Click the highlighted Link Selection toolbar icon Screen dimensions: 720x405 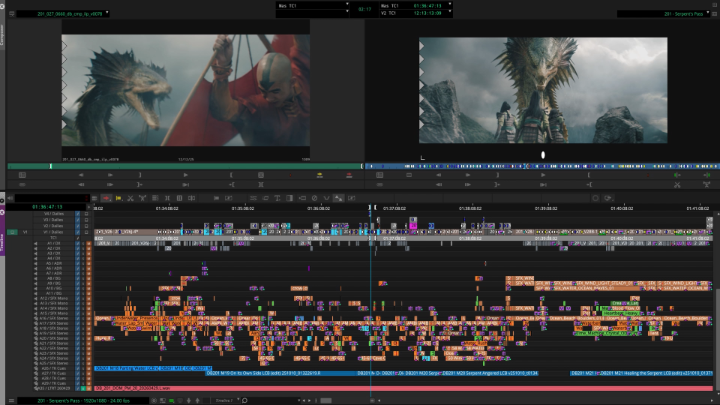pyautogui.click(x=338, y=198)
